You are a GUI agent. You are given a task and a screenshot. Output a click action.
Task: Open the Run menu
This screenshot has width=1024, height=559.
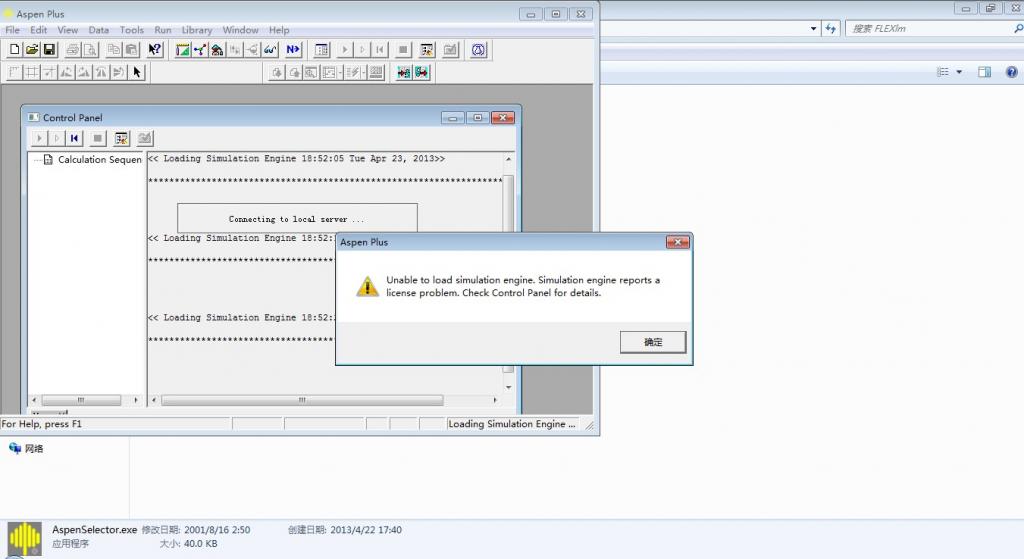coord(163,30)
